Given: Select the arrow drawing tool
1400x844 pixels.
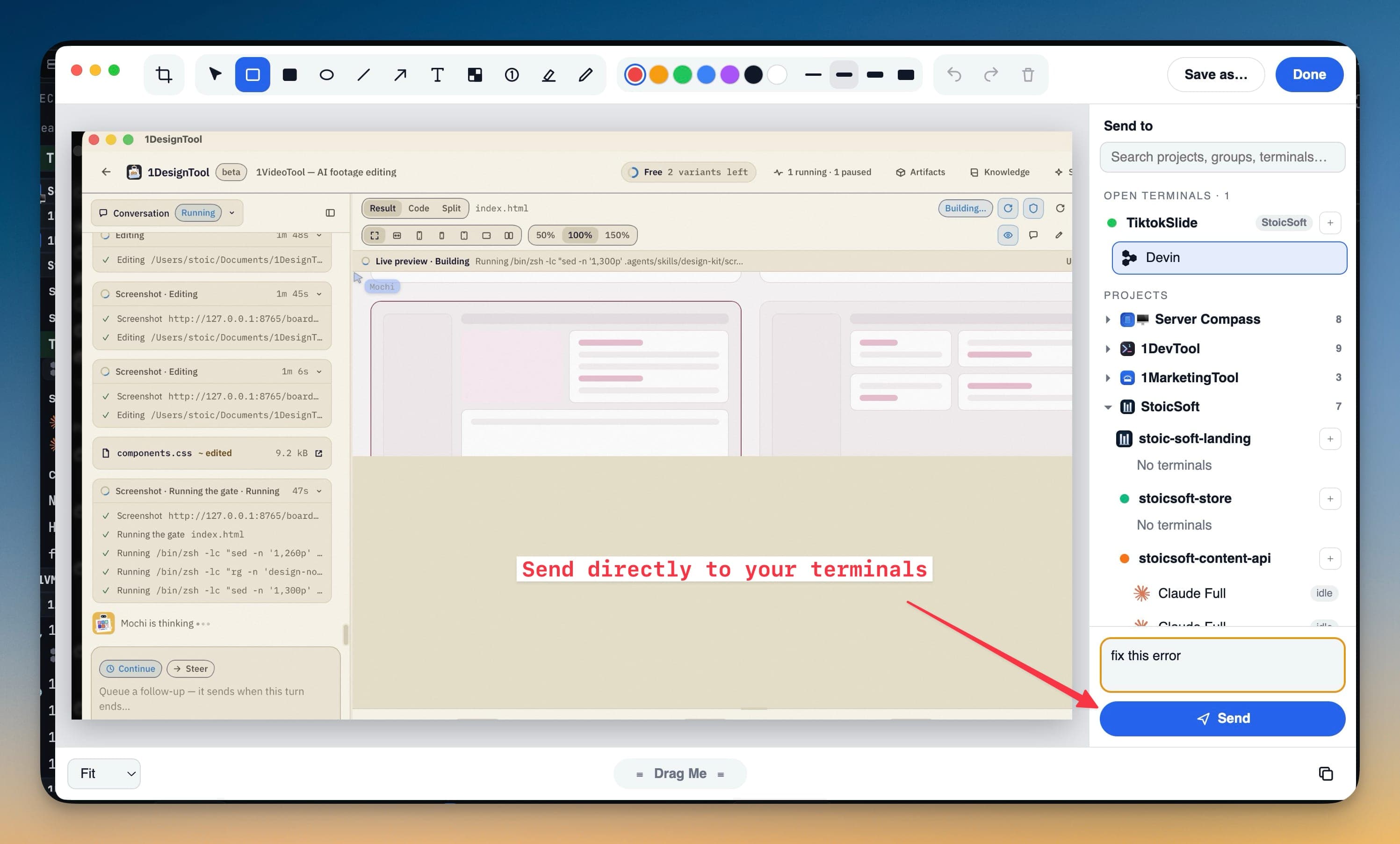Looking at the screenshot, I should [401, 74].
